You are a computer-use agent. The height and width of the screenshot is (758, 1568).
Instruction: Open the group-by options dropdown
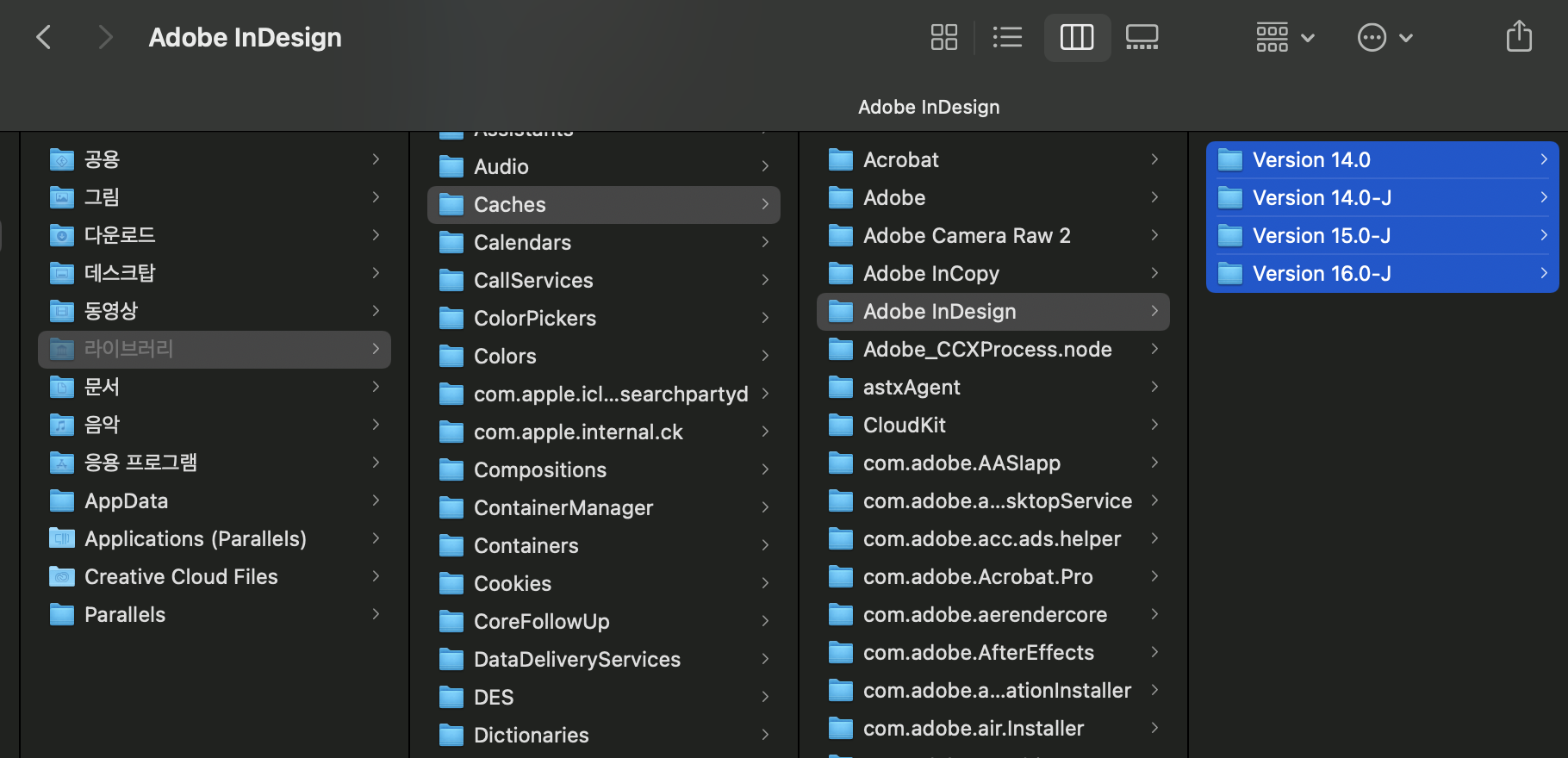click(x=1285, y=37)
